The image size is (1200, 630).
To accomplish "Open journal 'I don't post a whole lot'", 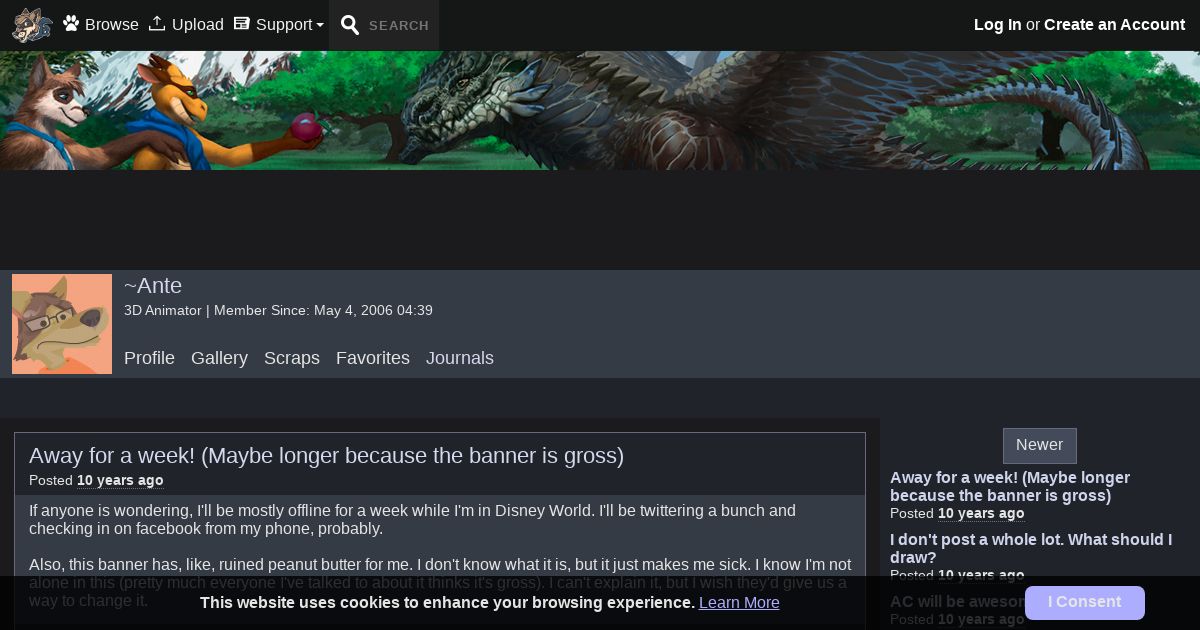I will (1031, 548).
